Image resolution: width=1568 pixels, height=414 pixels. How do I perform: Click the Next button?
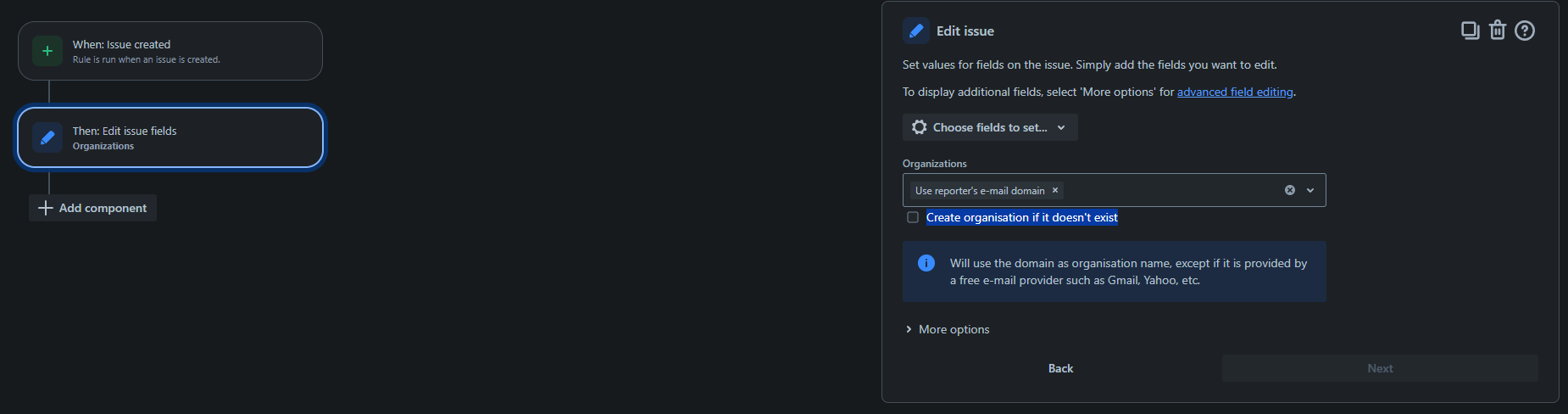click(x=1380, y=368)
